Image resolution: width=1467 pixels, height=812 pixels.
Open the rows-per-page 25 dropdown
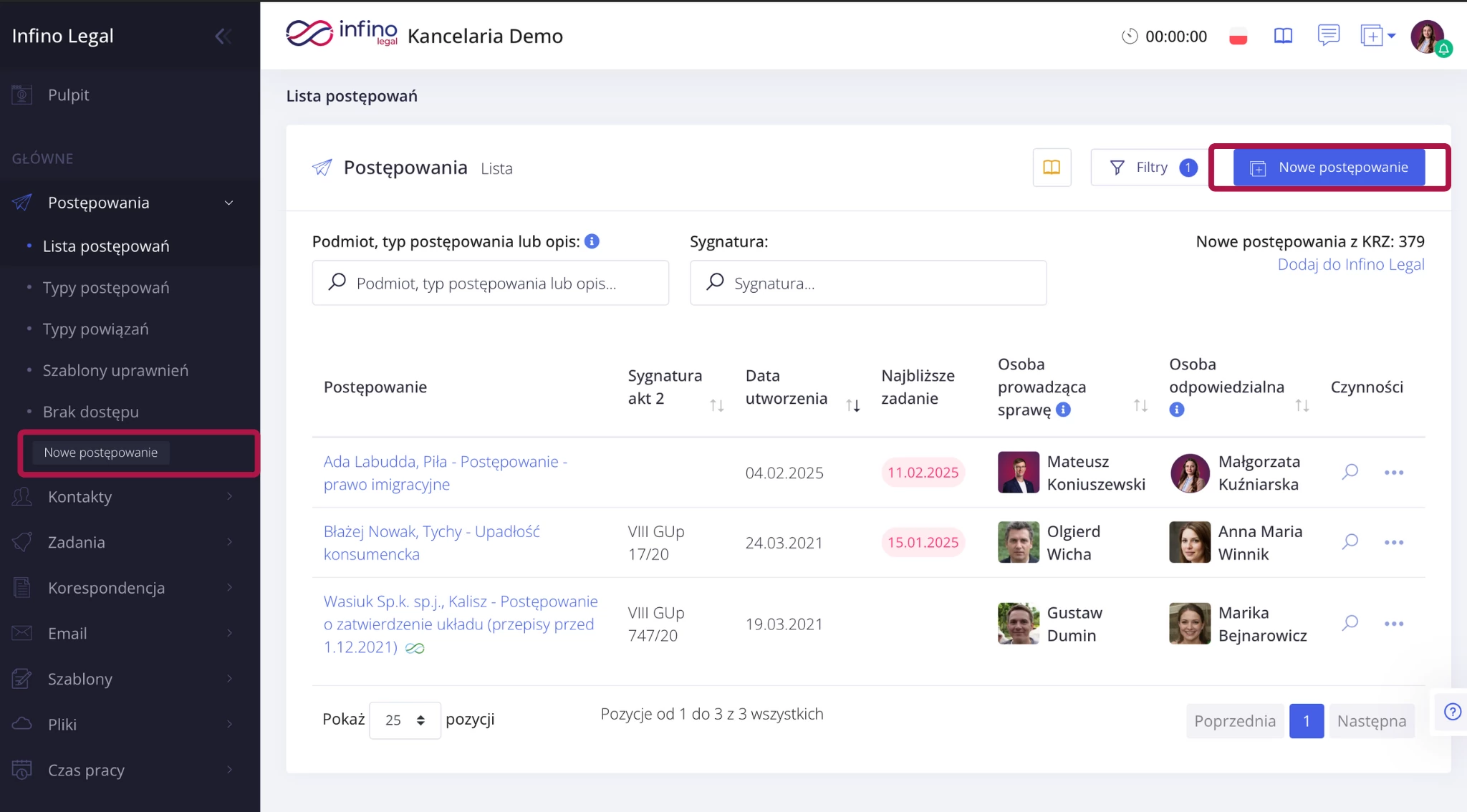tap(405, 720)
